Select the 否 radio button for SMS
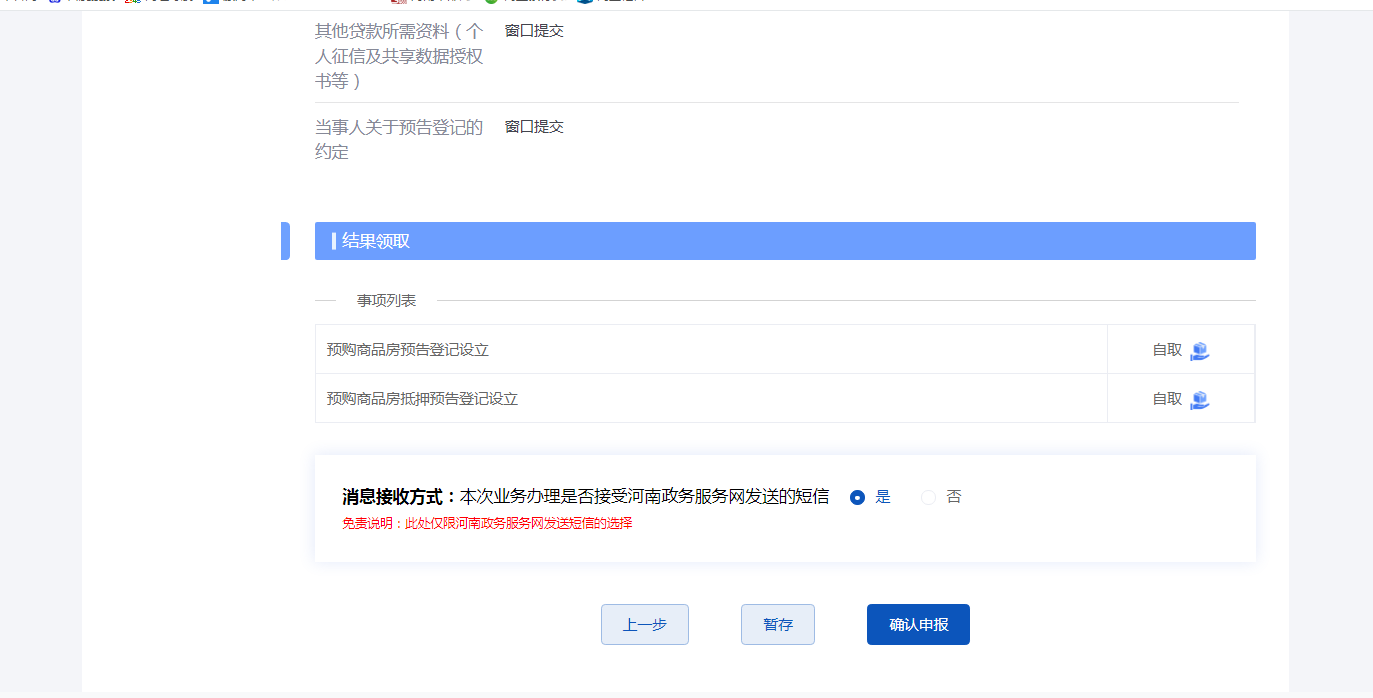The image size is (1373, 698). pyautogui.click(x=929, y=497)
